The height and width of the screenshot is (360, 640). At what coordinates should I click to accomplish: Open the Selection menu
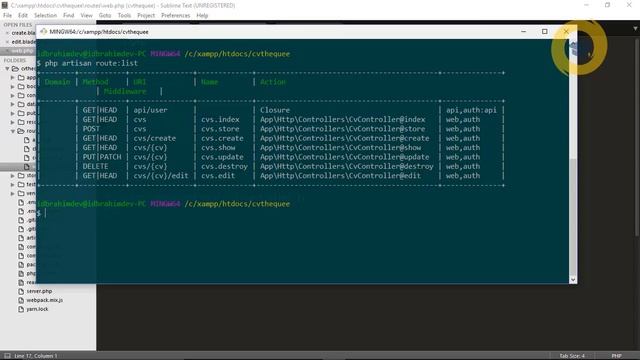pyautogui.click(x=45, y=16)
